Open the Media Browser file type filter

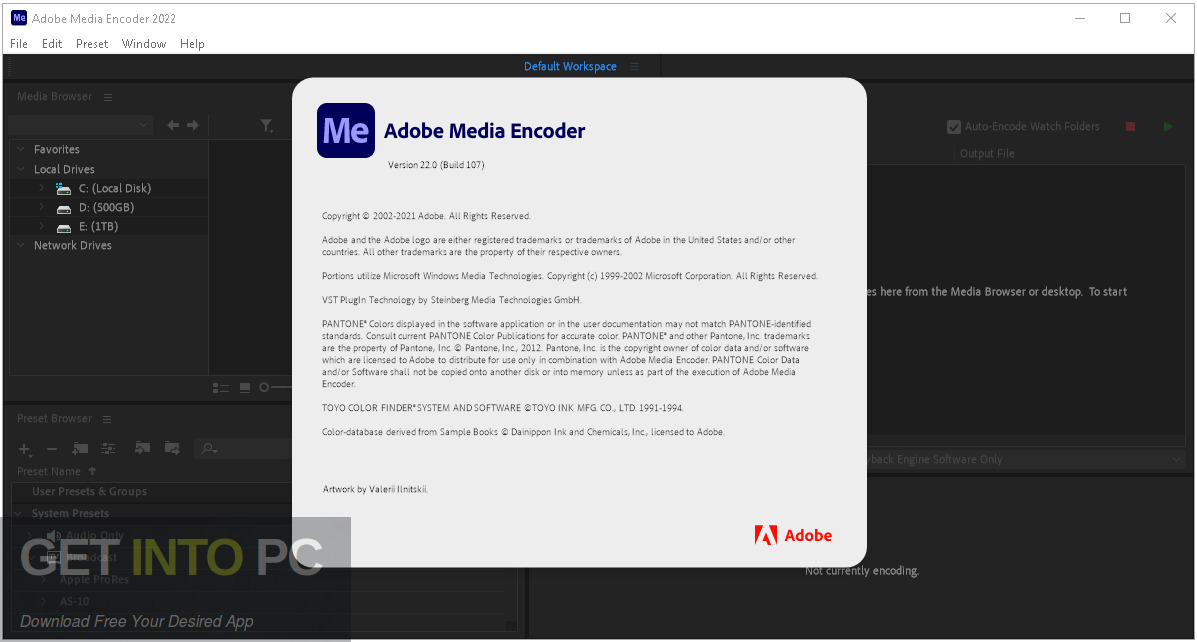pyautogui.click(x=266, y=125)
